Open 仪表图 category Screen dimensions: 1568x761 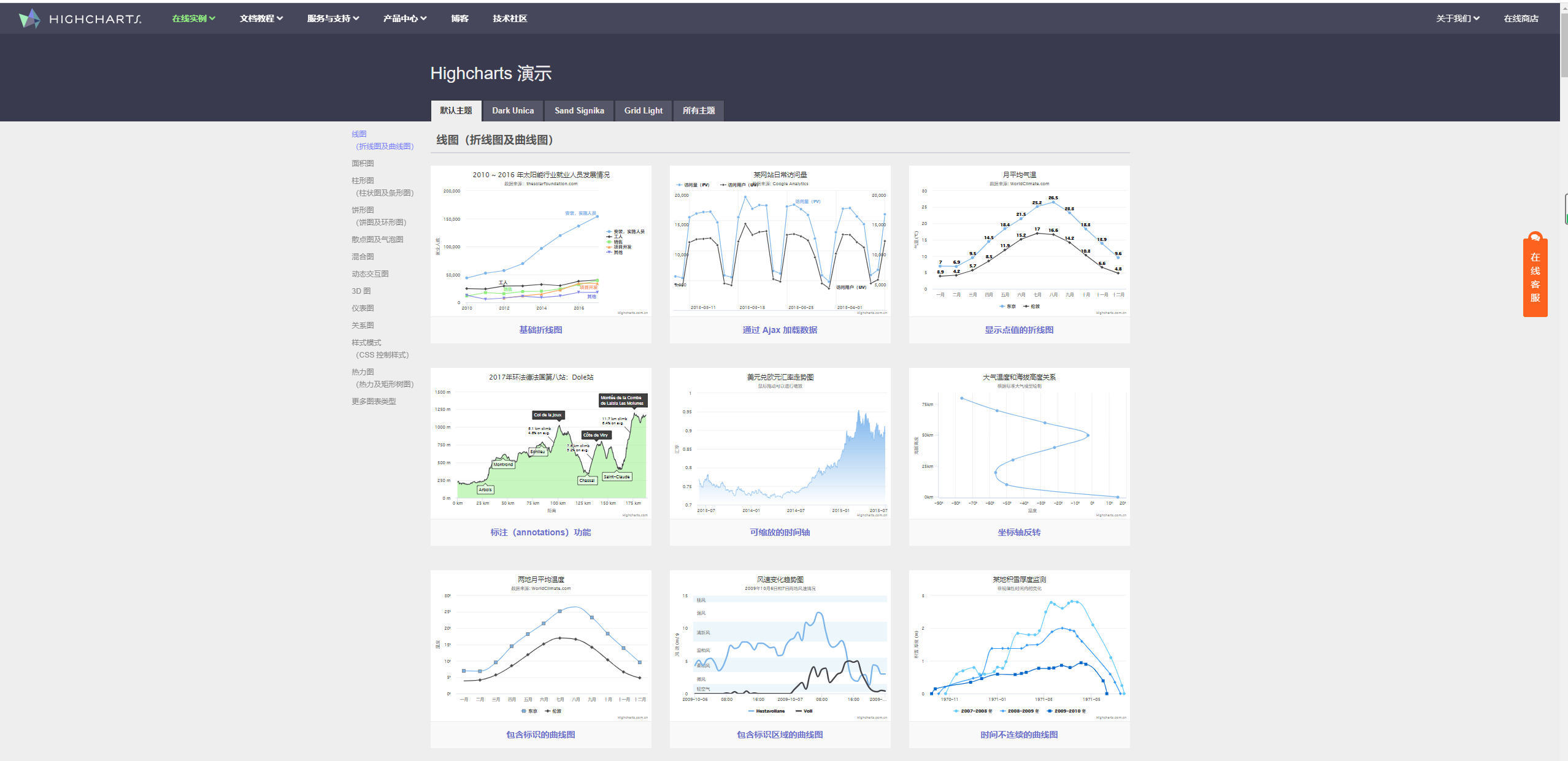click(363, 308)
